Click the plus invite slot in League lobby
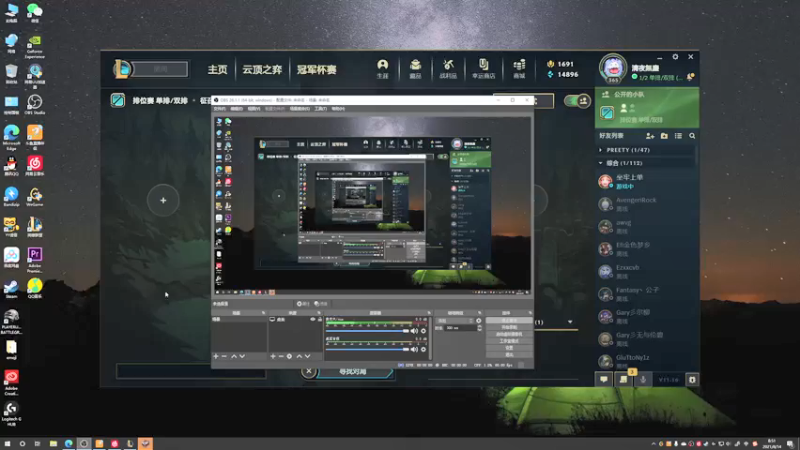800x450 pixels. [163, 201]
